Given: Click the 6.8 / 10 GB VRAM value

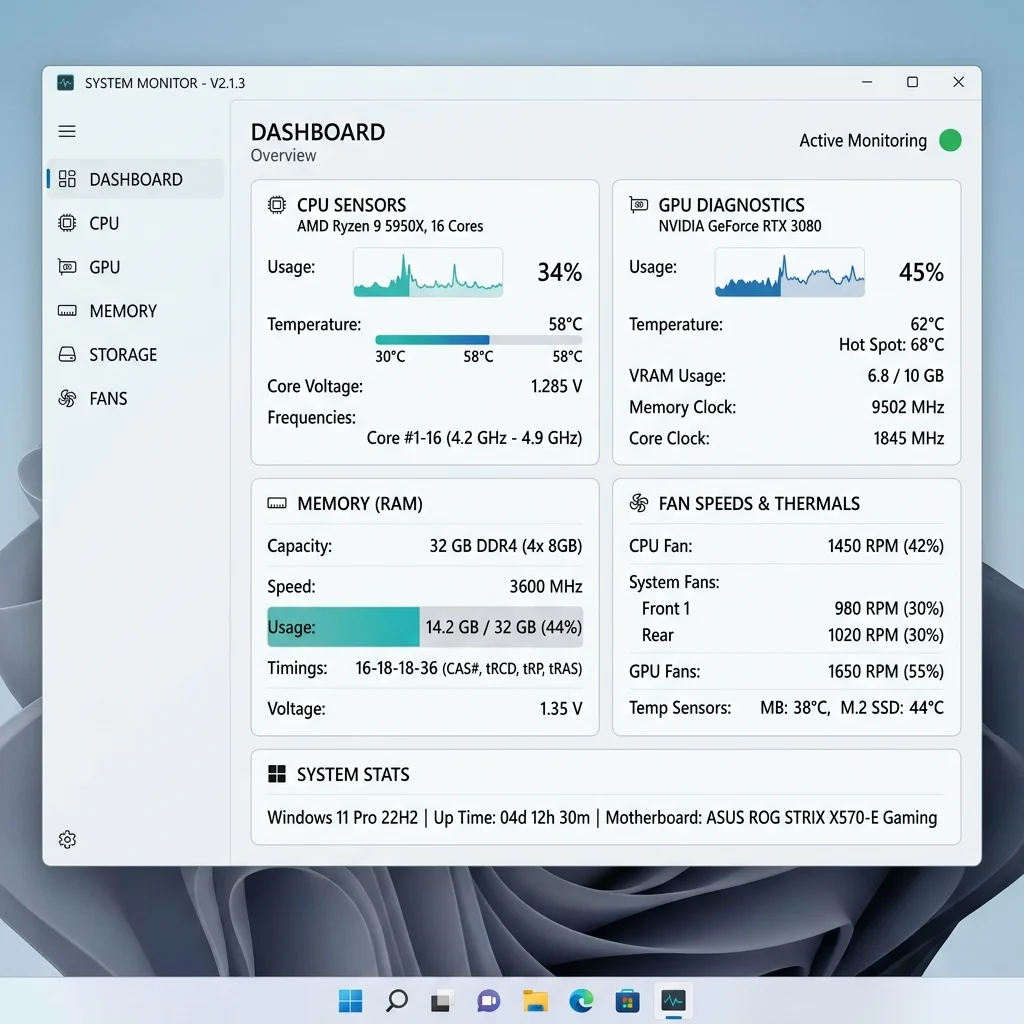Looking at the screenshot, I should (x=906, y=376).
